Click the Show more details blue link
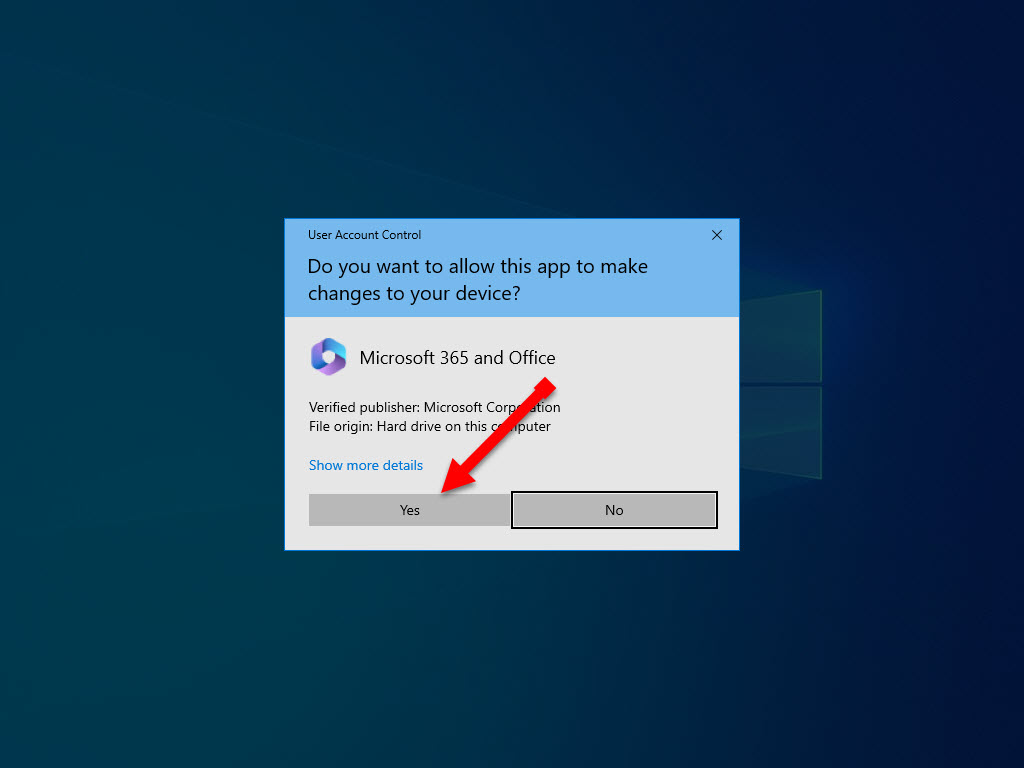The image size is (1024, 768). tap(366, 465)
